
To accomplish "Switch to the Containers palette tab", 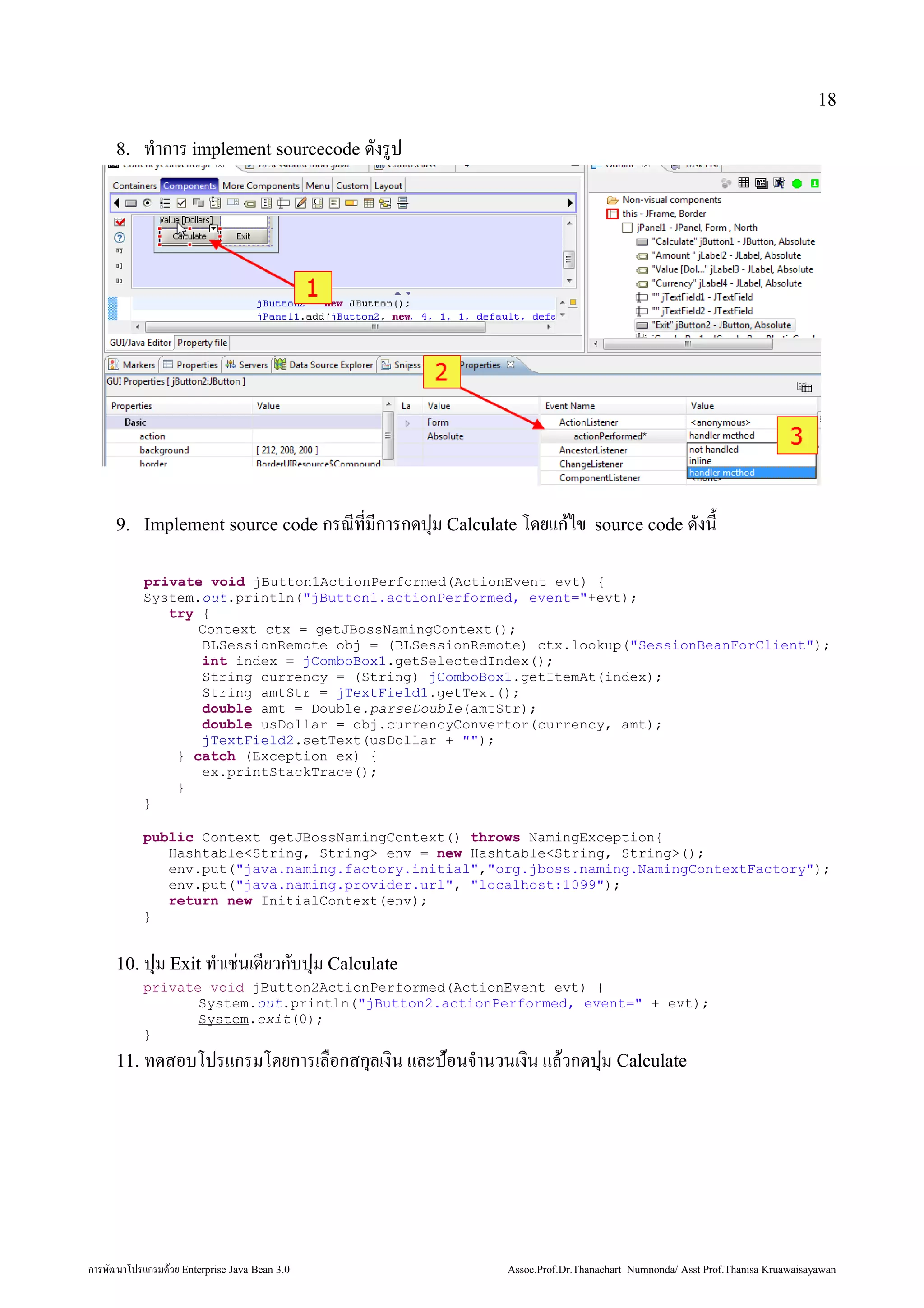I will [x=134, y=186].
